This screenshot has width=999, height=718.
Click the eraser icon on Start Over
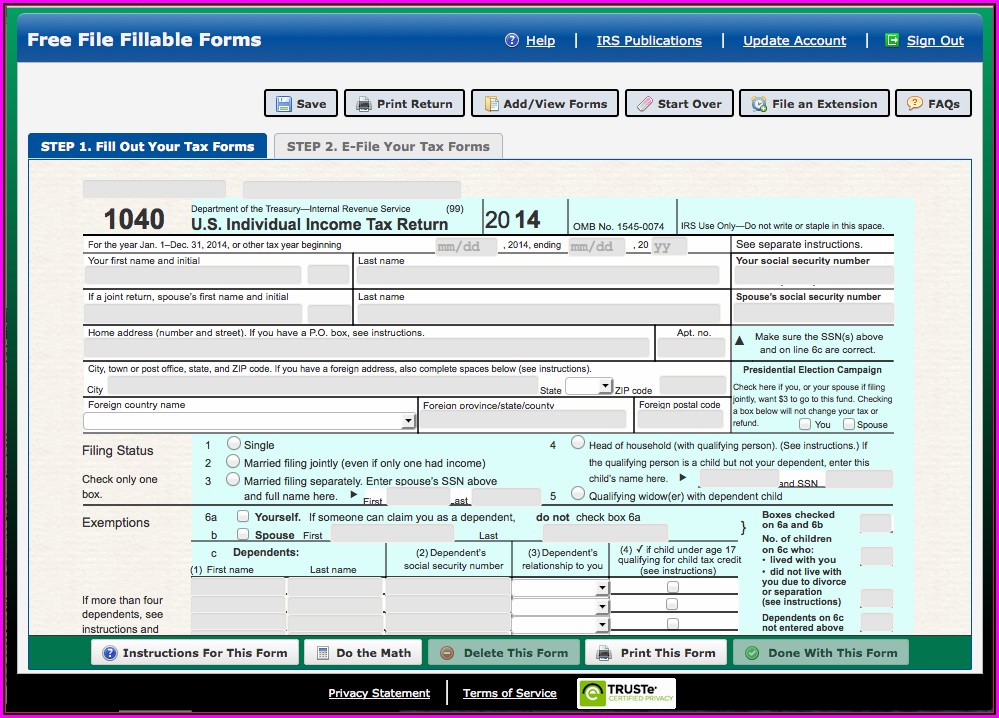click(x=645, y=104)
